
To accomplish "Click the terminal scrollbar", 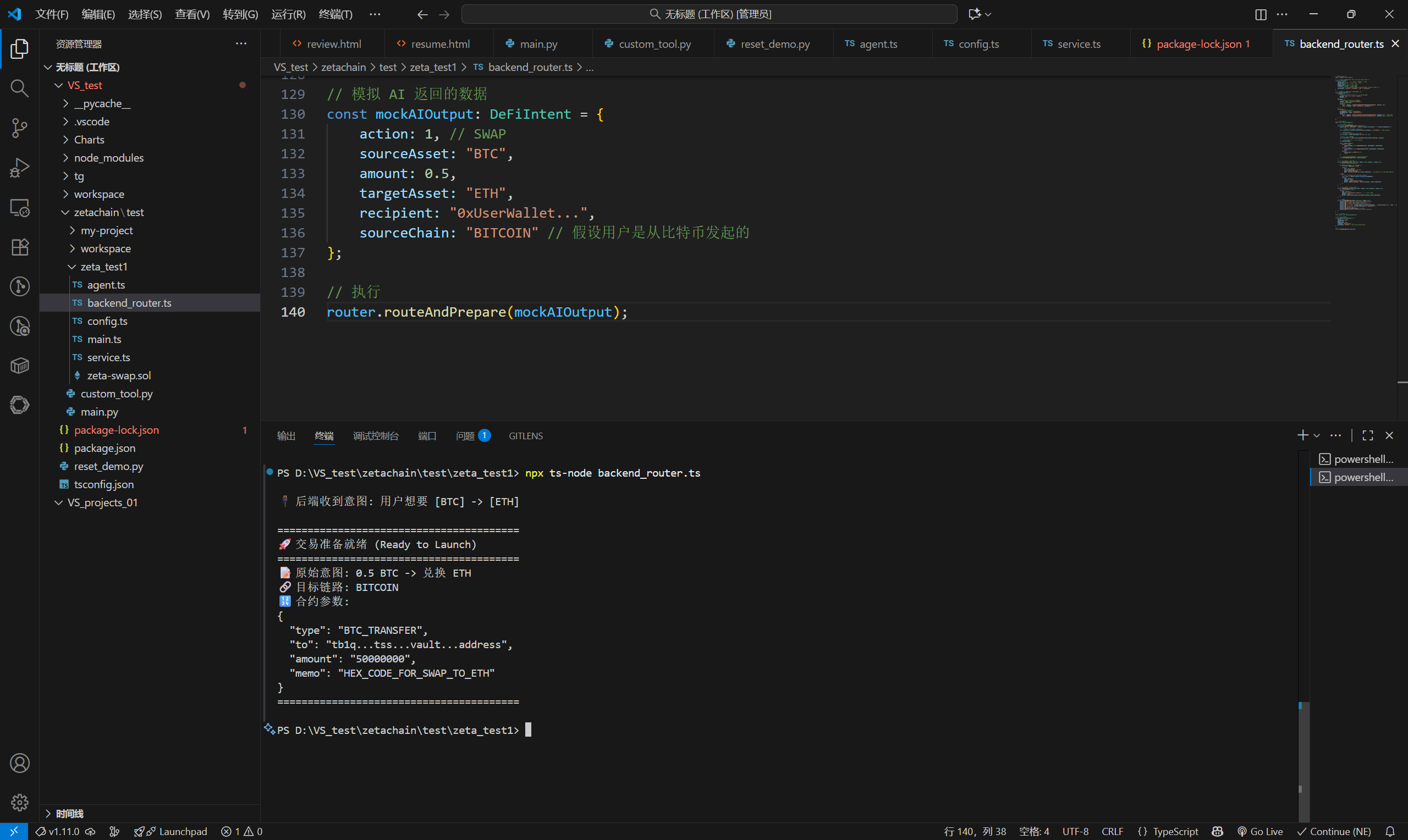I will [1303, 761].
